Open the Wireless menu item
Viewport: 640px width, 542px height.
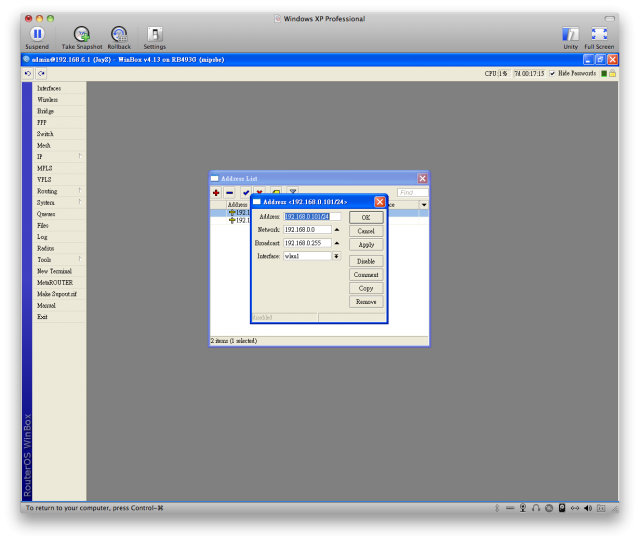click(59, 100)
